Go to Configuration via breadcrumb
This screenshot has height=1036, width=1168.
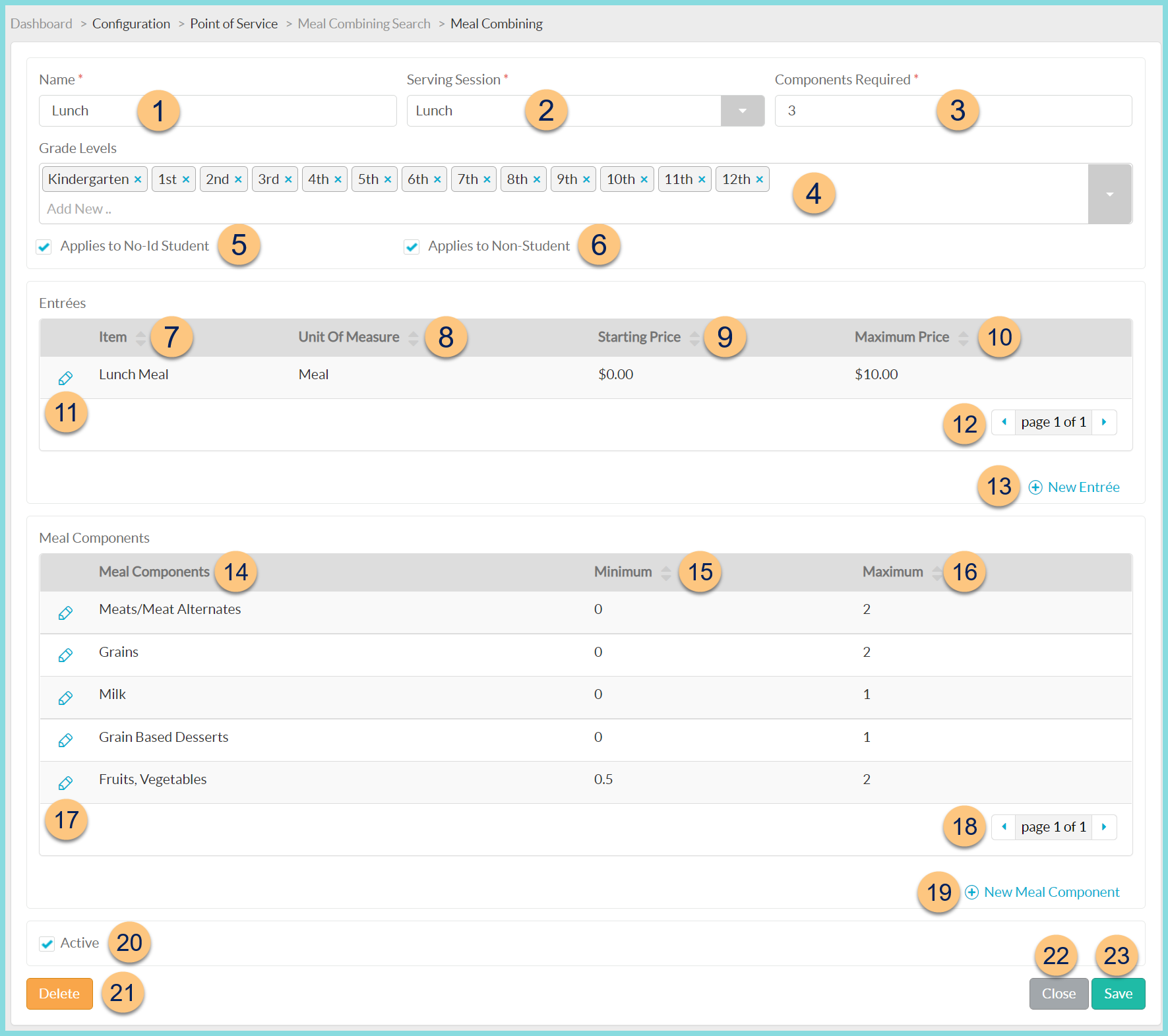(131, 23)
